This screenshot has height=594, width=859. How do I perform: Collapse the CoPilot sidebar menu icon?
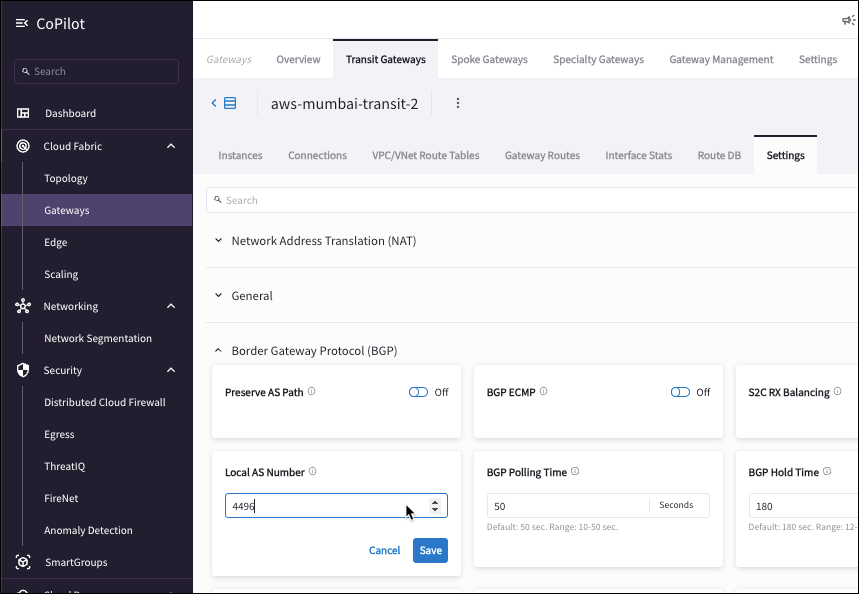22,24
